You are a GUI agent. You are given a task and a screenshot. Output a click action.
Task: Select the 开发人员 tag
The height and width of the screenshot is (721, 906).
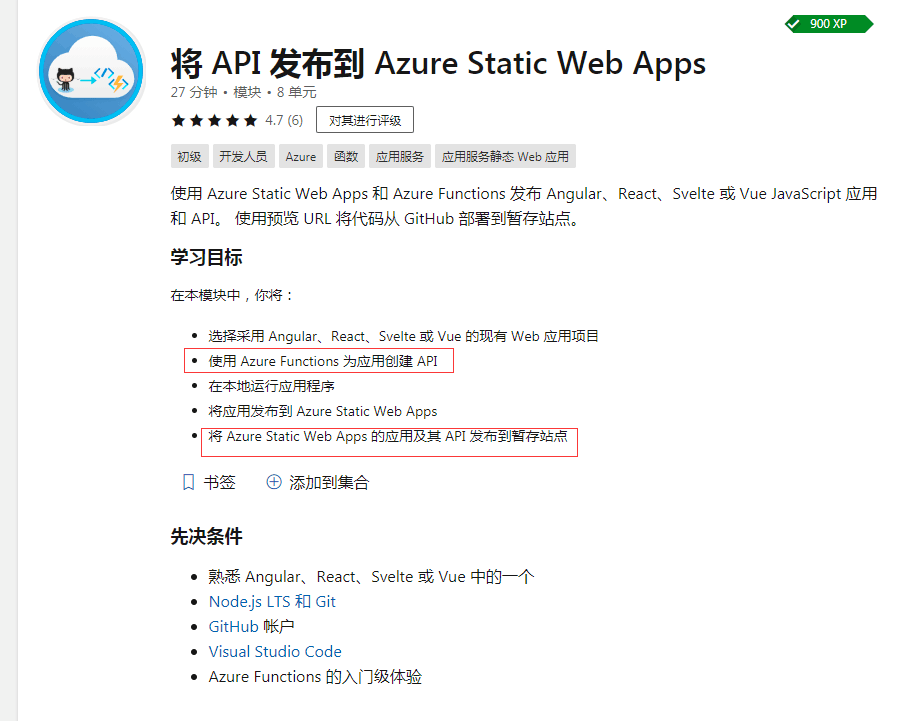click(x=243, y=157)
